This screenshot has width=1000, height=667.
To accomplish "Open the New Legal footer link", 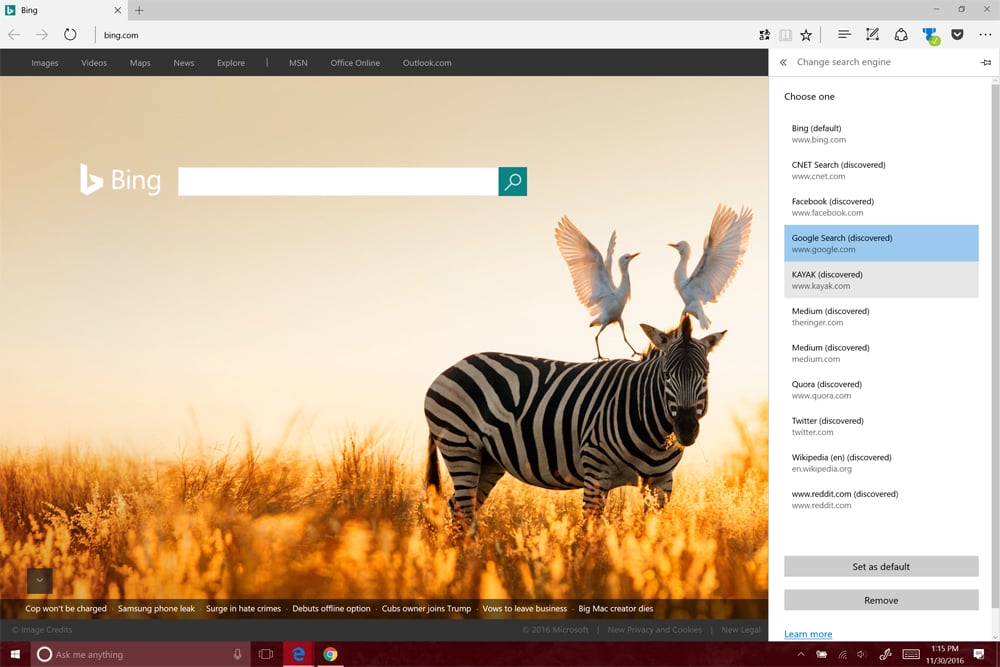I will [x=740, y=630].
